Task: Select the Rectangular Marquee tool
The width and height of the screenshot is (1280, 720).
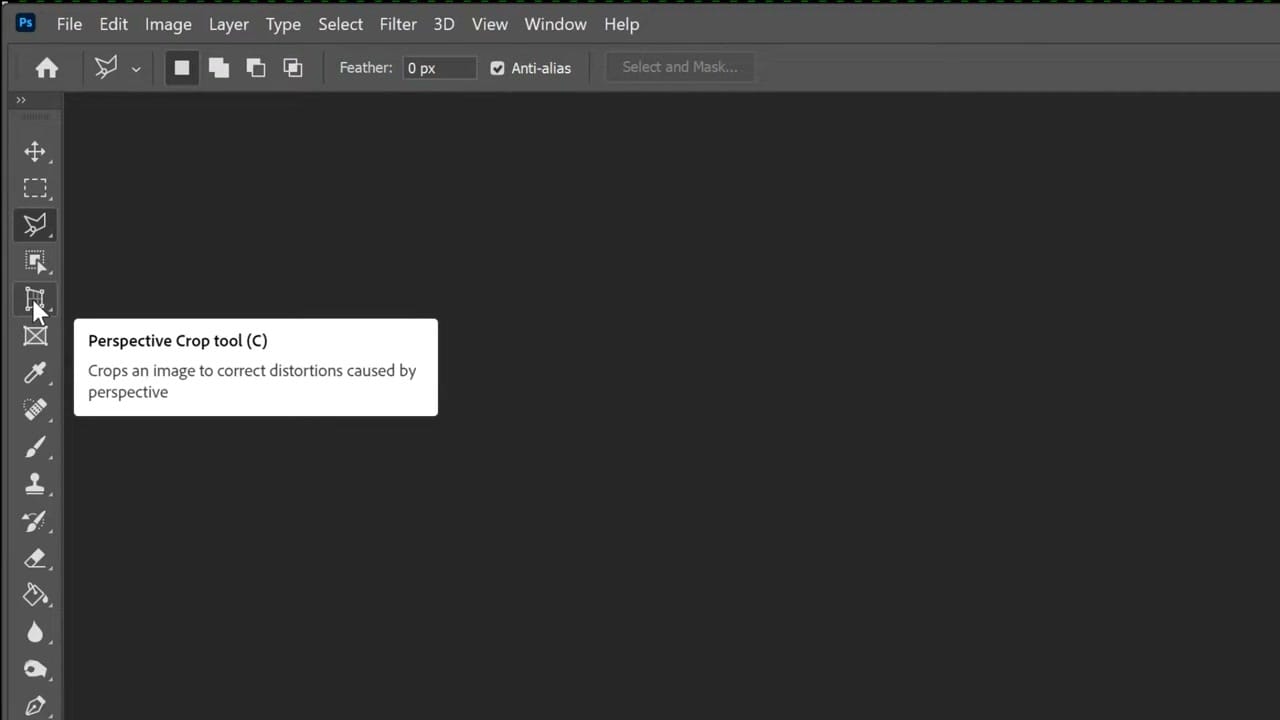Action: tap(35, 188)
